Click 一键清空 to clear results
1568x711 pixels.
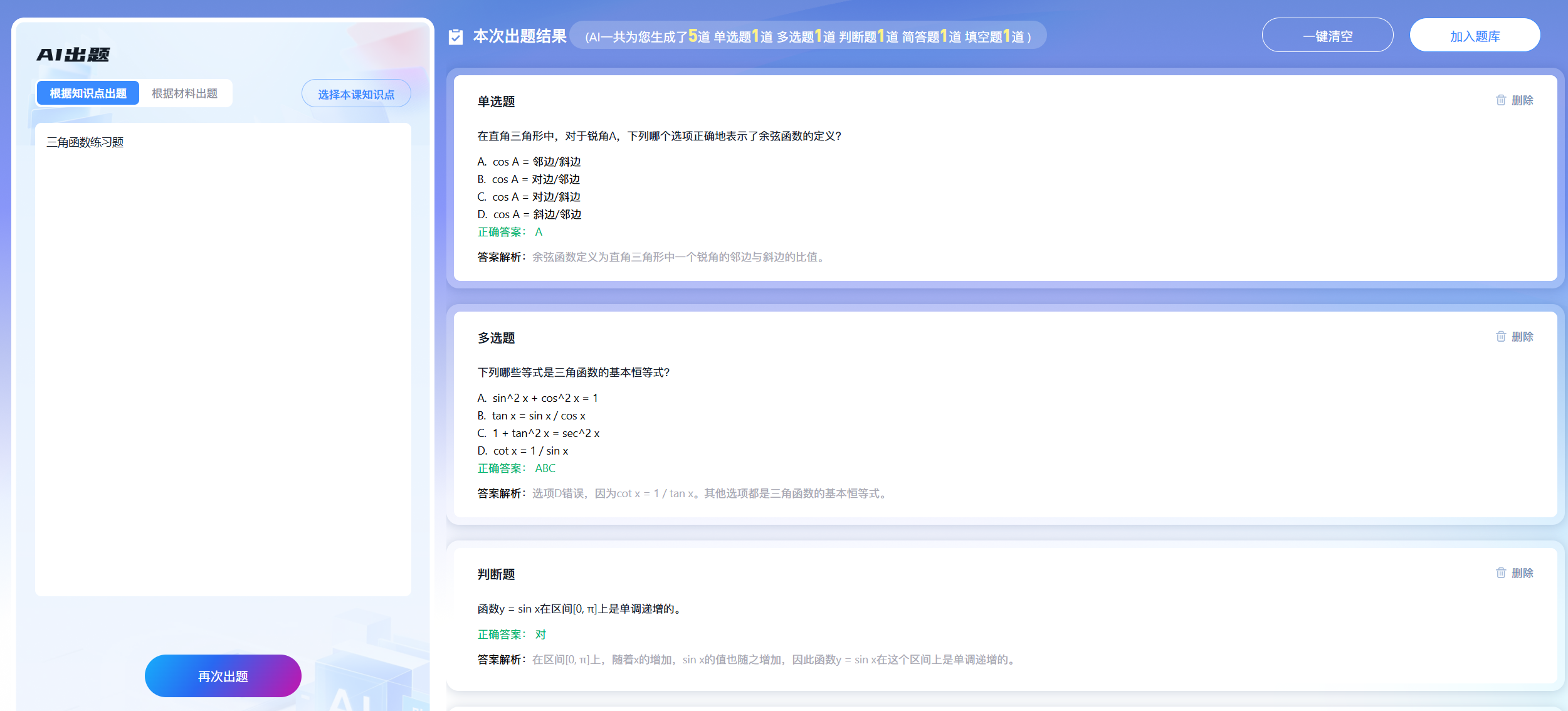[1327, 36]
